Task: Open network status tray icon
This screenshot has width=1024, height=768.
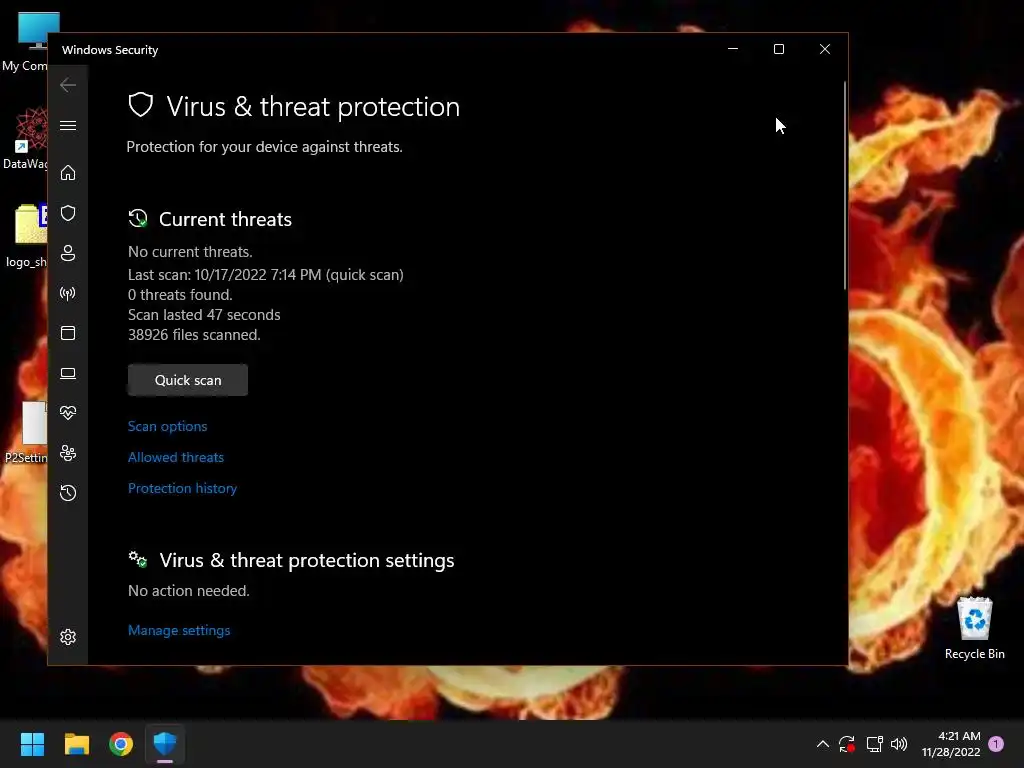Action: (874, 744)
